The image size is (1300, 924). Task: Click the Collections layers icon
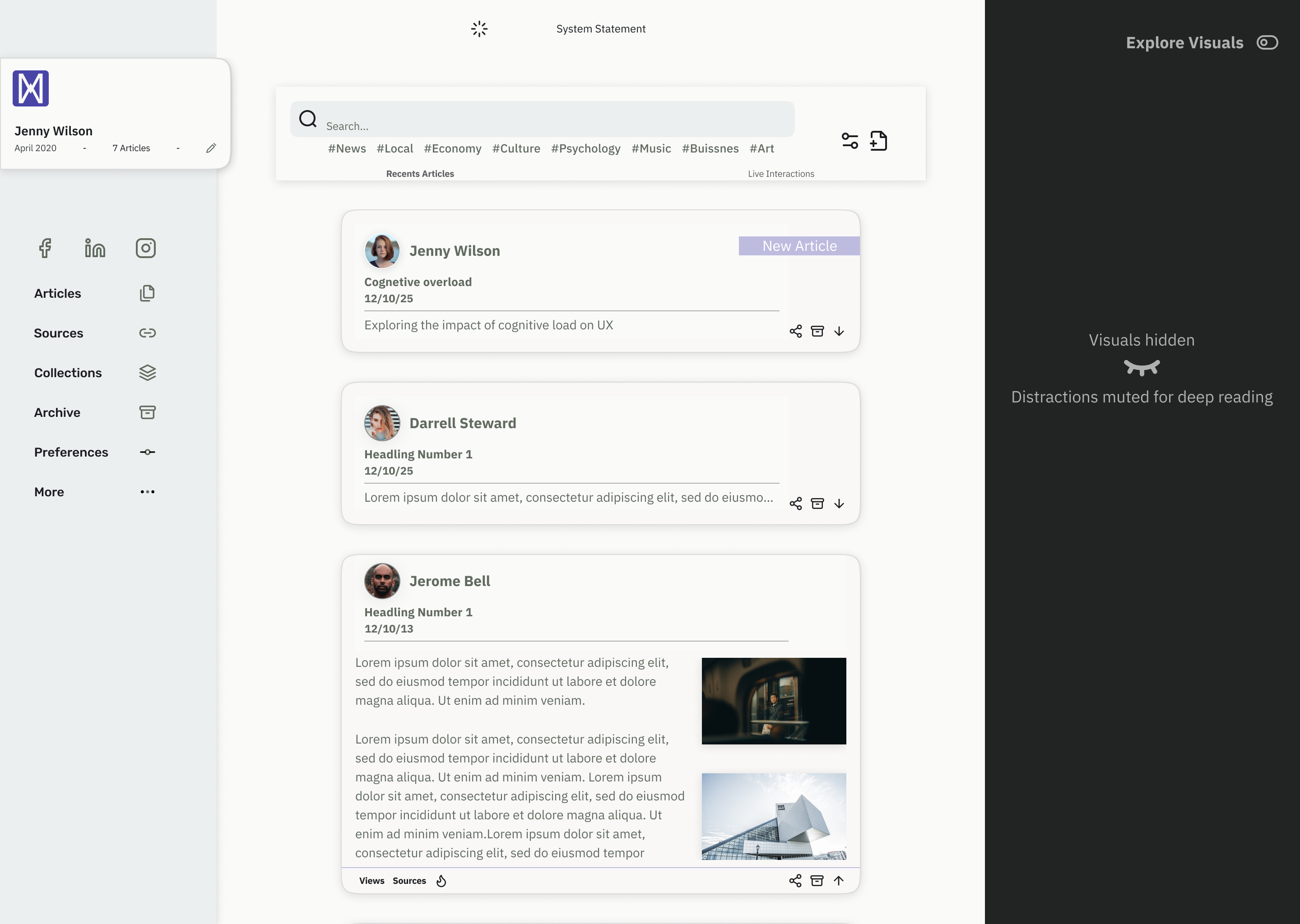(x=148, y=373)
